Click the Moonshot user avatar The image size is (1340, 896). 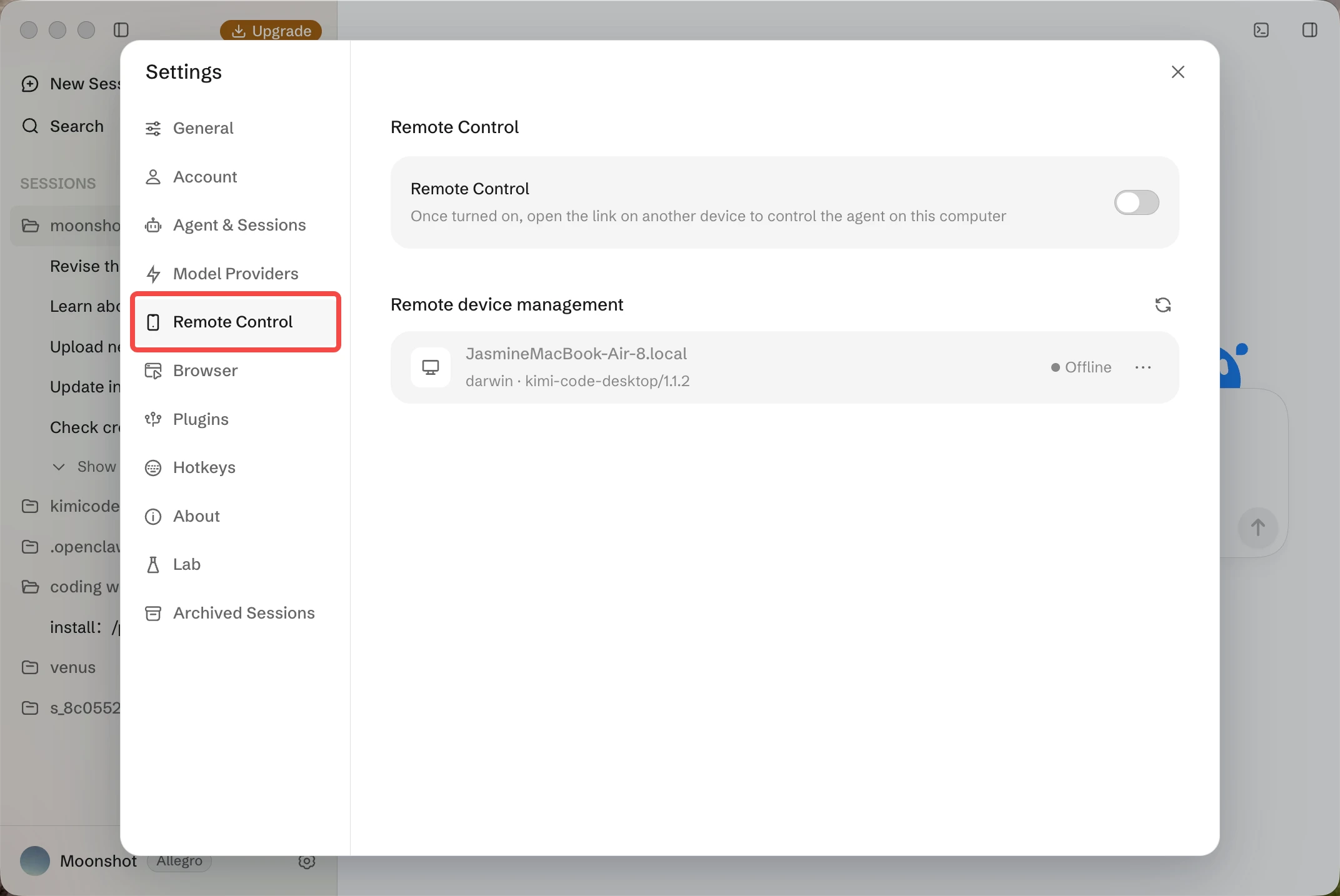35,861
